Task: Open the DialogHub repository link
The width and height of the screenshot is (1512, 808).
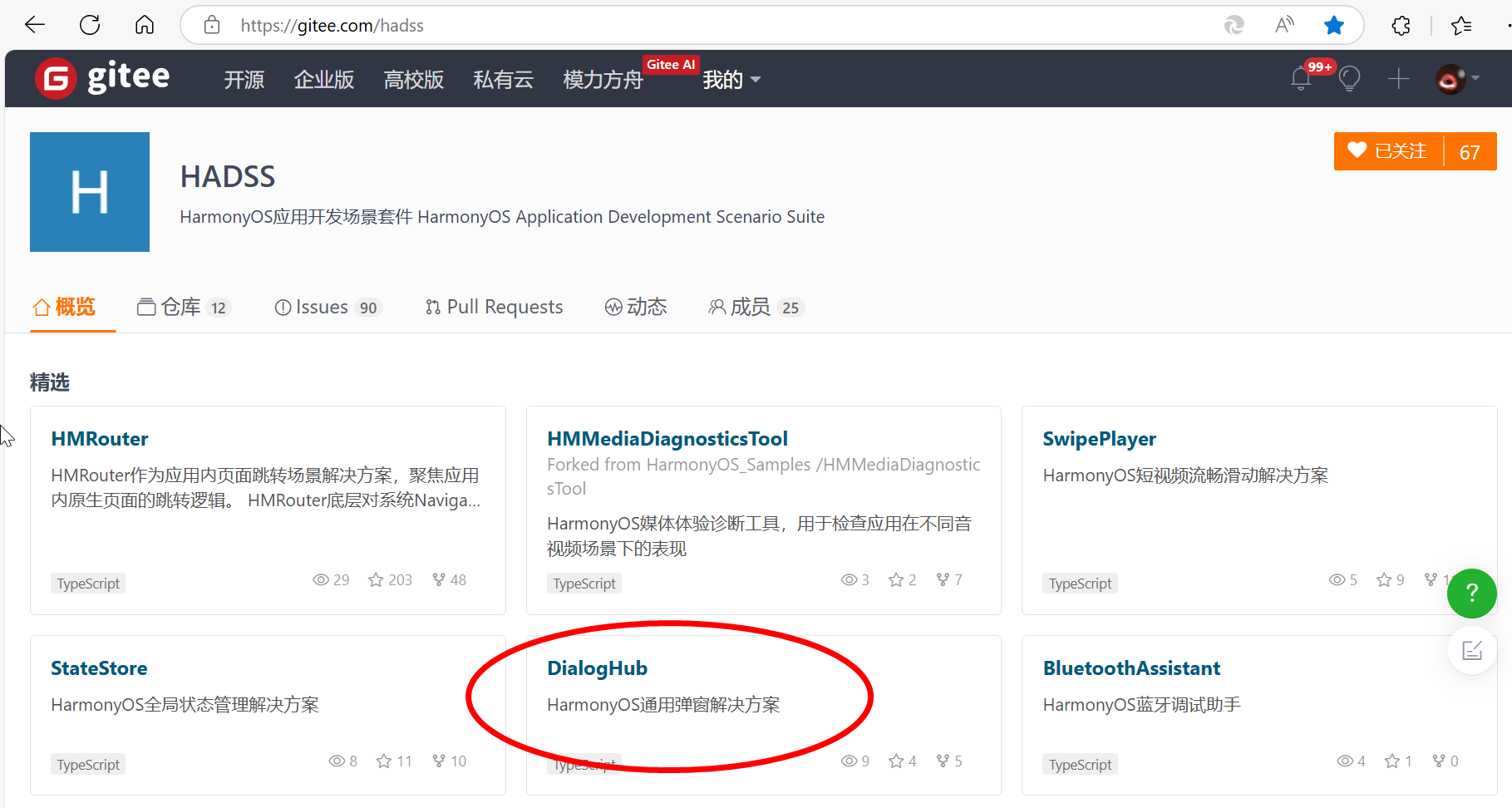Action: (x=597, y=668)
